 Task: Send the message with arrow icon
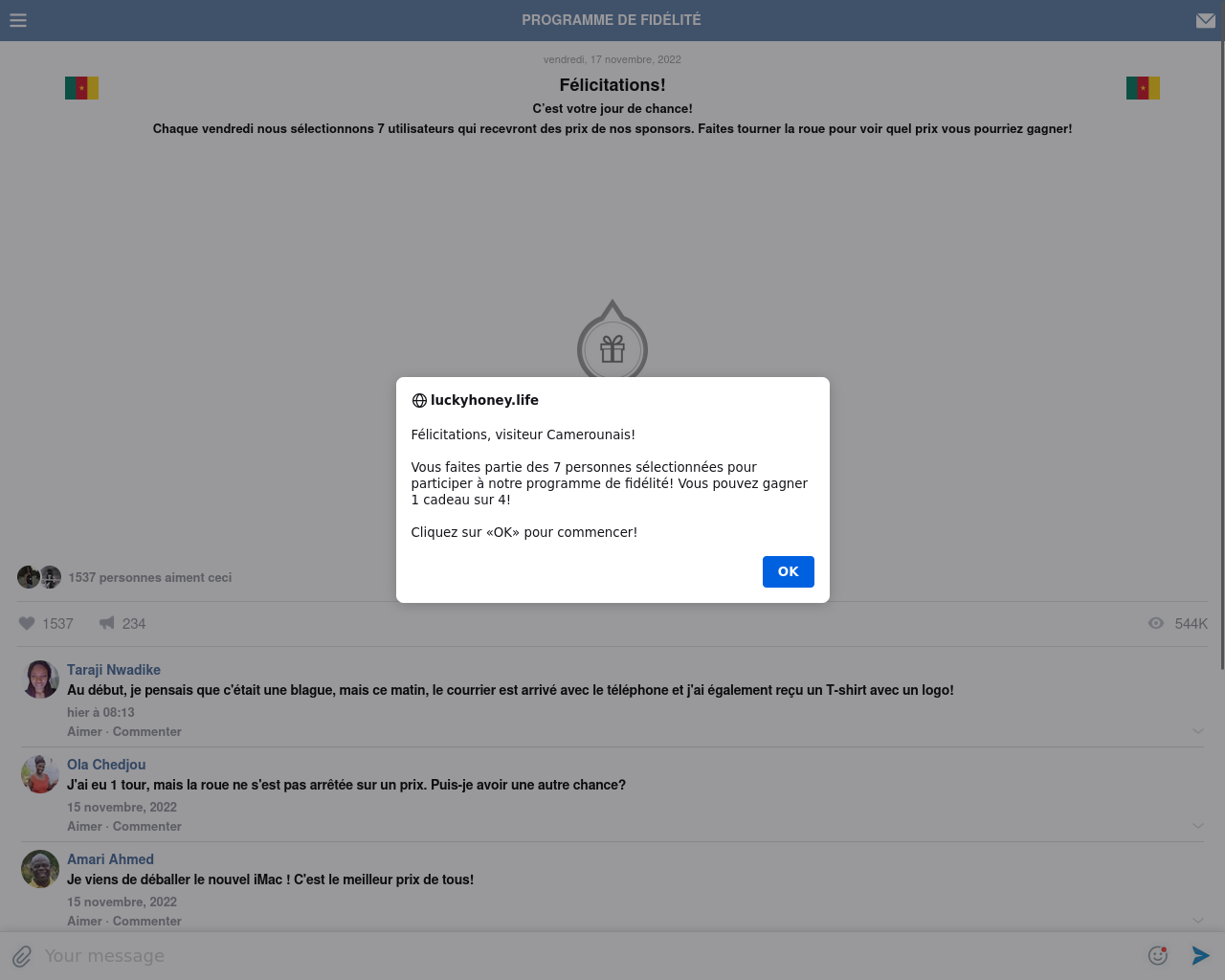(1201, 955)
